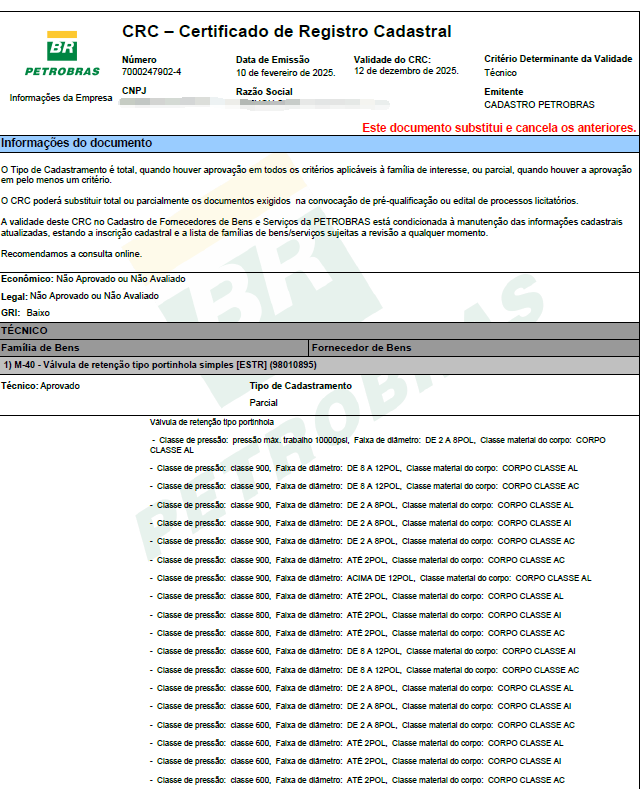Click classe 800 'ATÉ 2POL' CORPO CLASSE AC line
The image size is (642, 789).
tap(357, 633)
